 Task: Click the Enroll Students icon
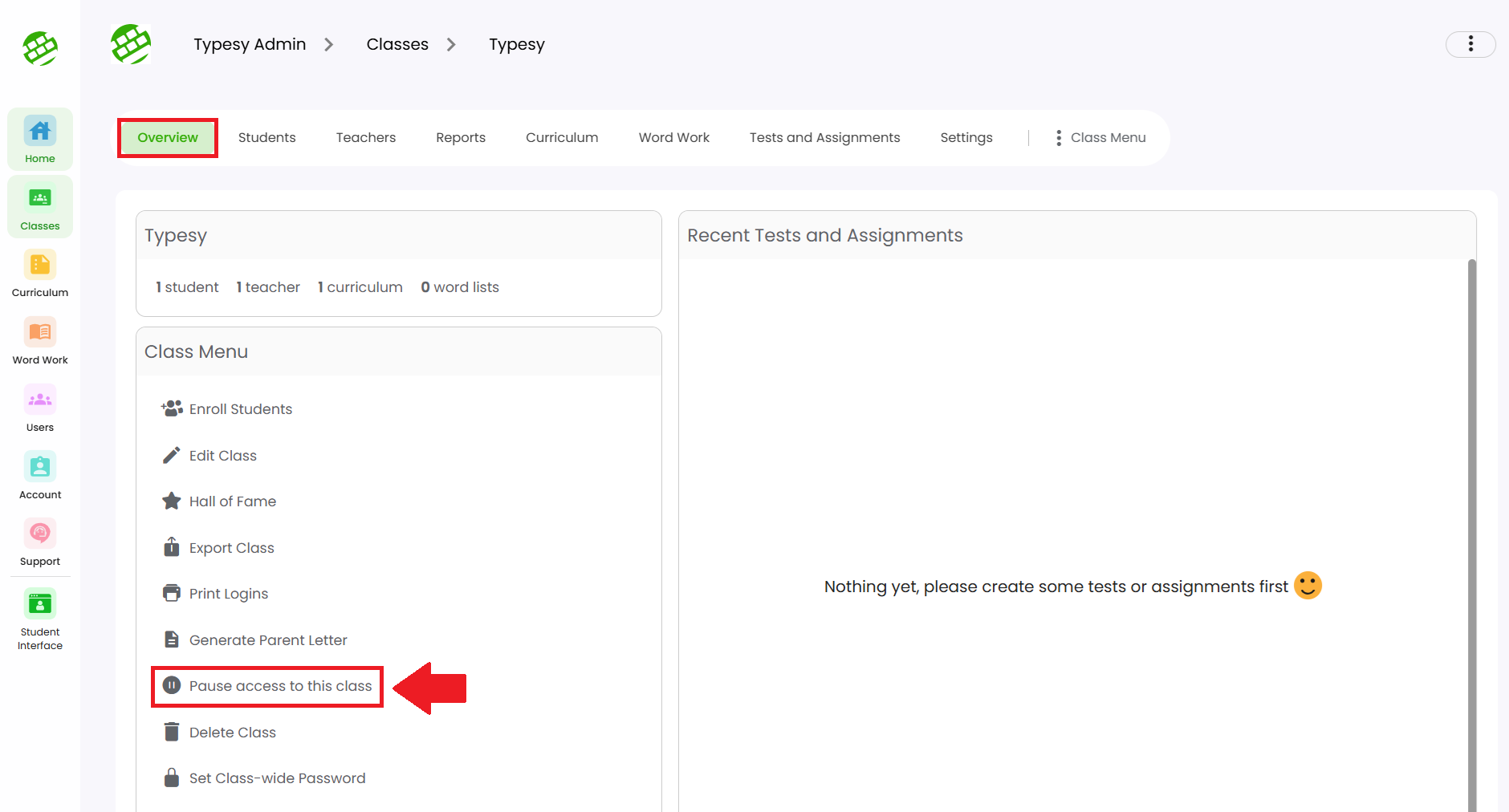pyautogui.click(x=172, y=408)
